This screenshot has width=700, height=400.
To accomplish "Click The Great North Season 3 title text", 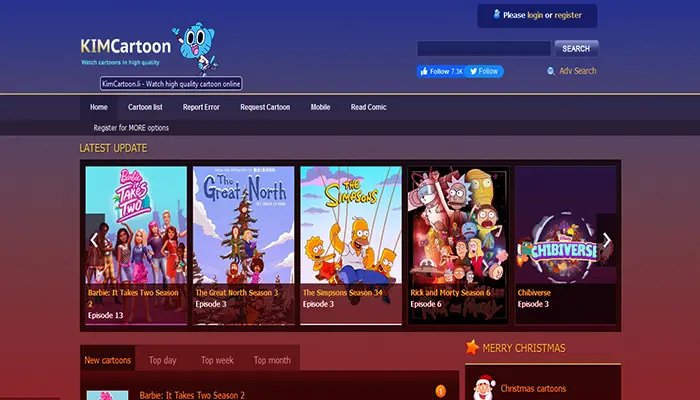I will [237, 293].
